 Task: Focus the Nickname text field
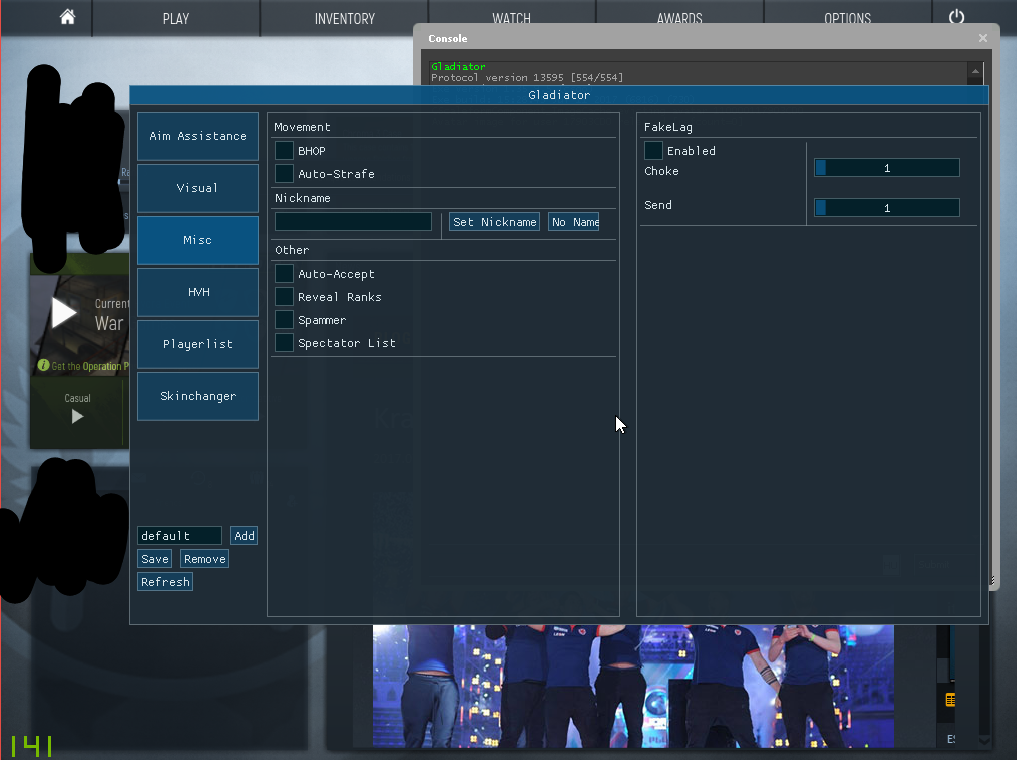[x=354, y=222]
